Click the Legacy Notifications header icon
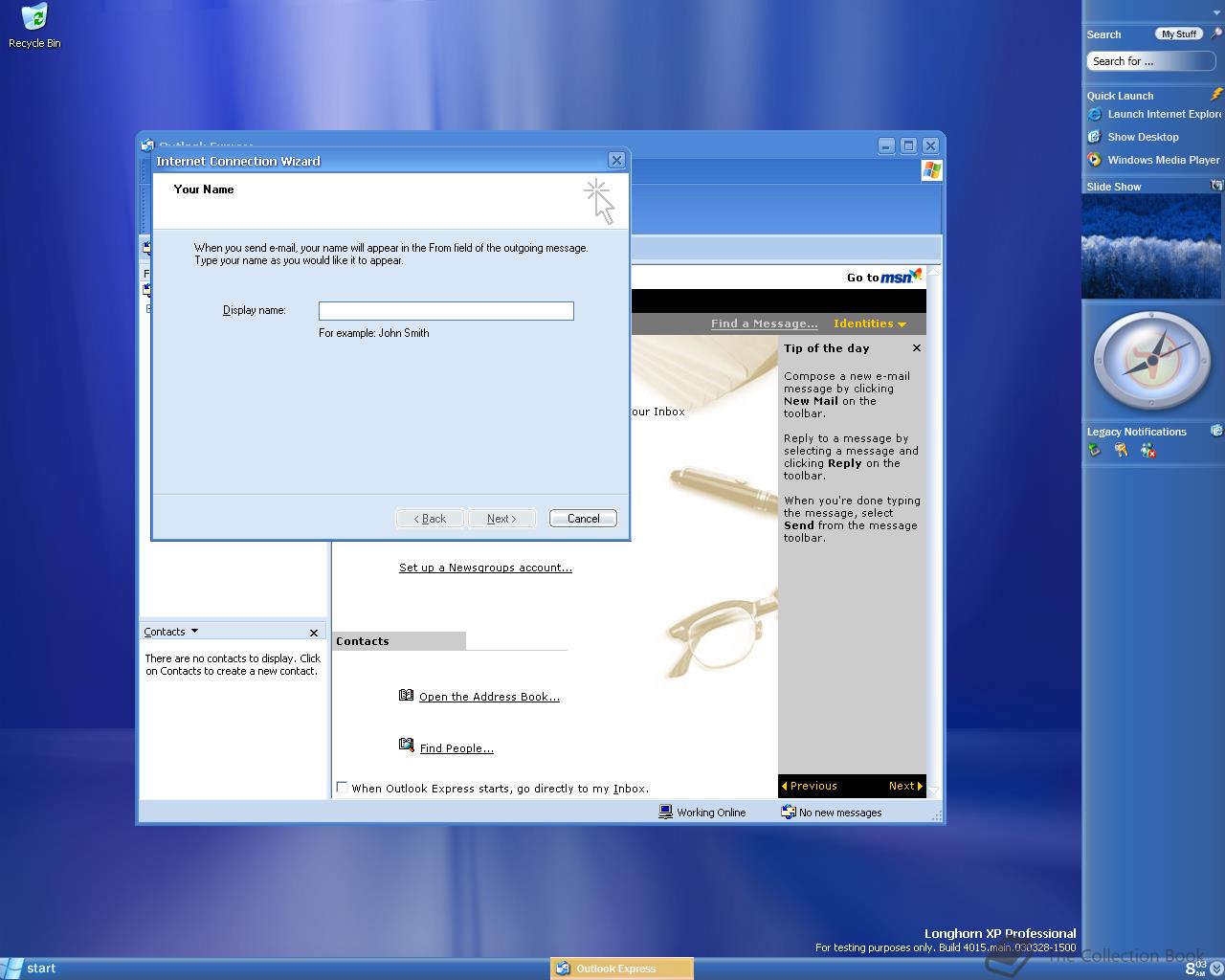This screenshot has height=980, width=1225. pos(1216,431)
